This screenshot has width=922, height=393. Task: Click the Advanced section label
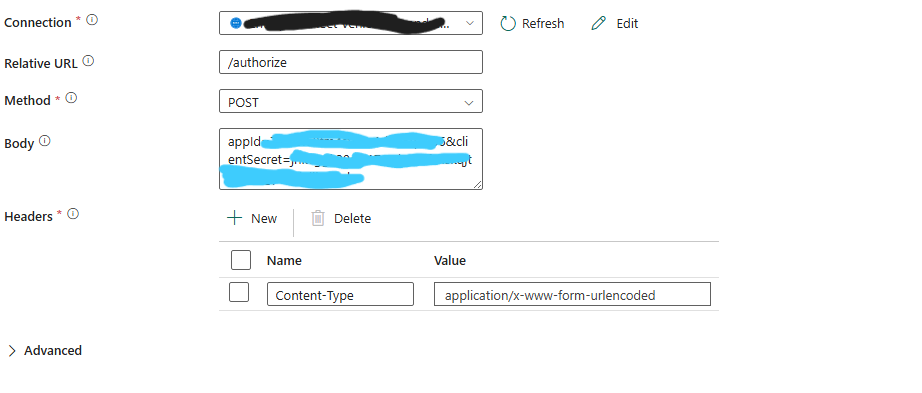click(53, 351)
